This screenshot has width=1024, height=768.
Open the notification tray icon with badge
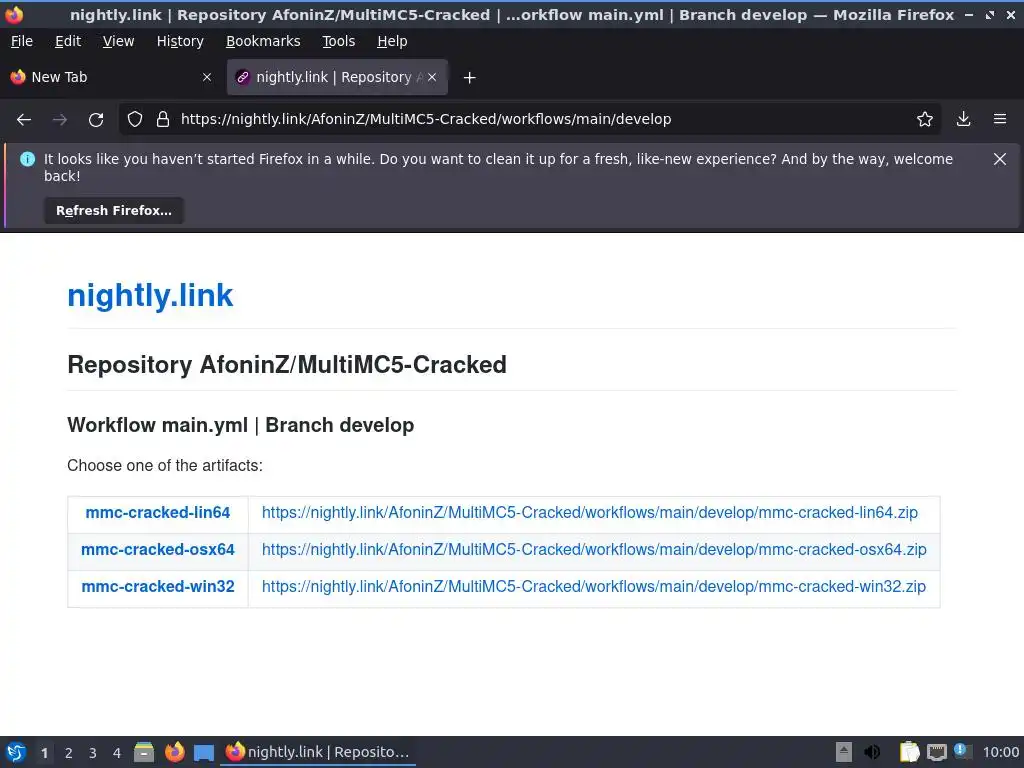[x=962, y=751]
